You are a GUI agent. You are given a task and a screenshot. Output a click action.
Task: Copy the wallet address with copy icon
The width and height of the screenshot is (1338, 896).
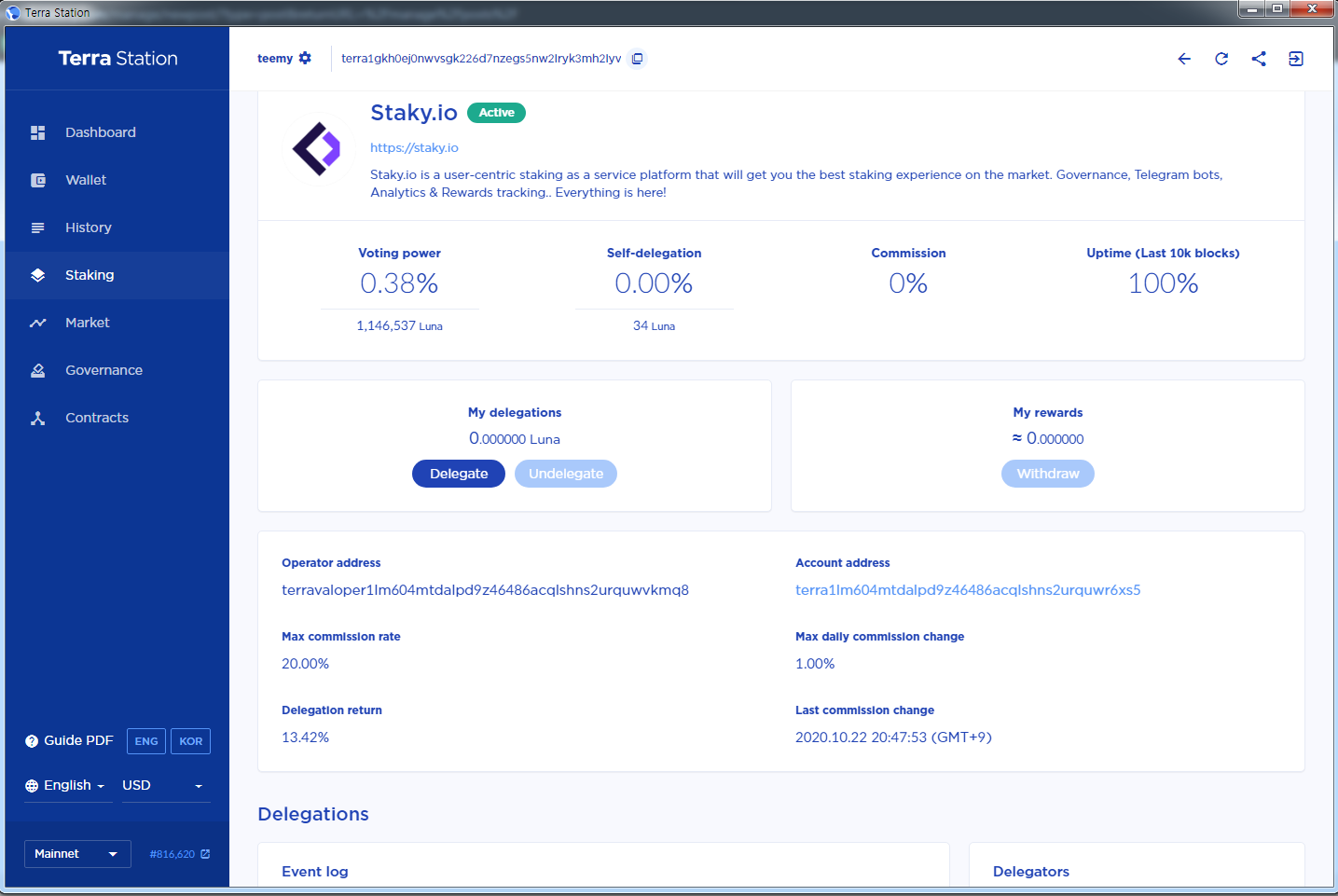tap(637, 58)
